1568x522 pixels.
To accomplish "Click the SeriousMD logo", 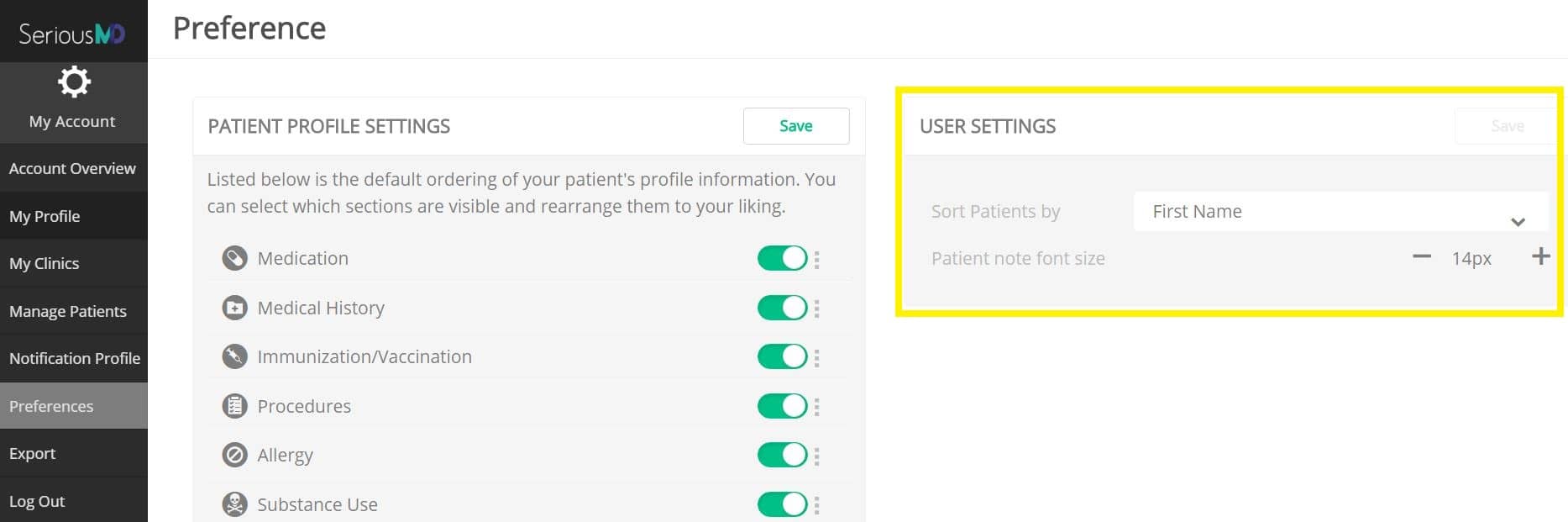I will tap(72, 34).
